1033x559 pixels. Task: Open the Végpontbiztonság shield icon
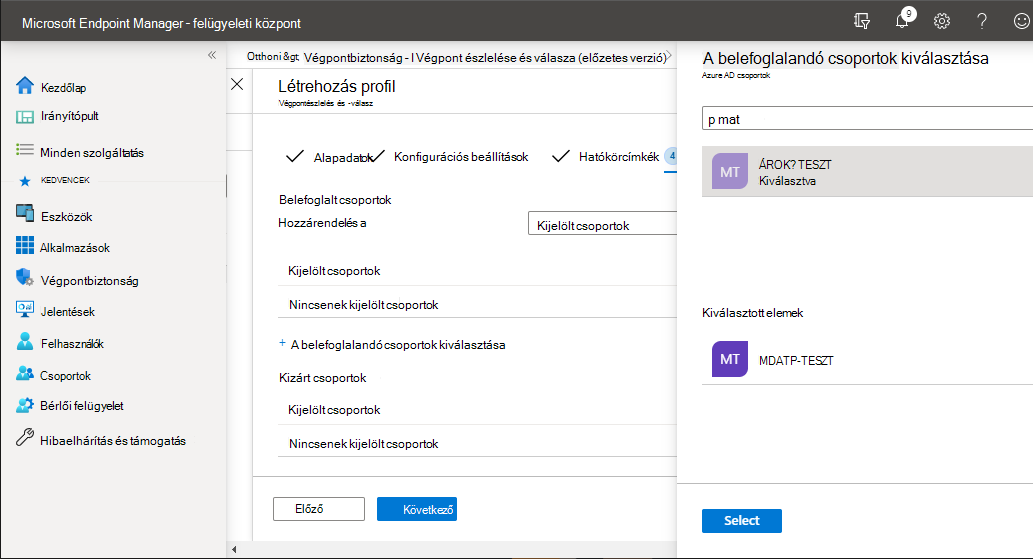click(x=25, y=277)
